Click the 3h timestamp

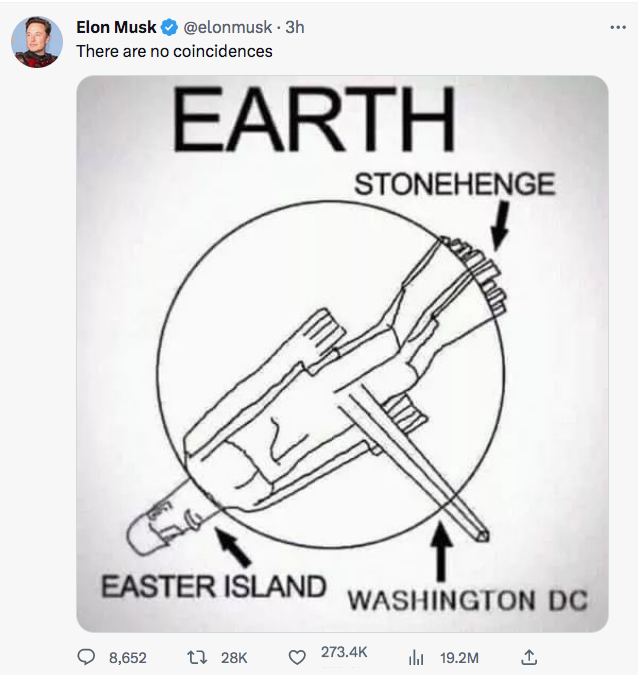point(295,27)
